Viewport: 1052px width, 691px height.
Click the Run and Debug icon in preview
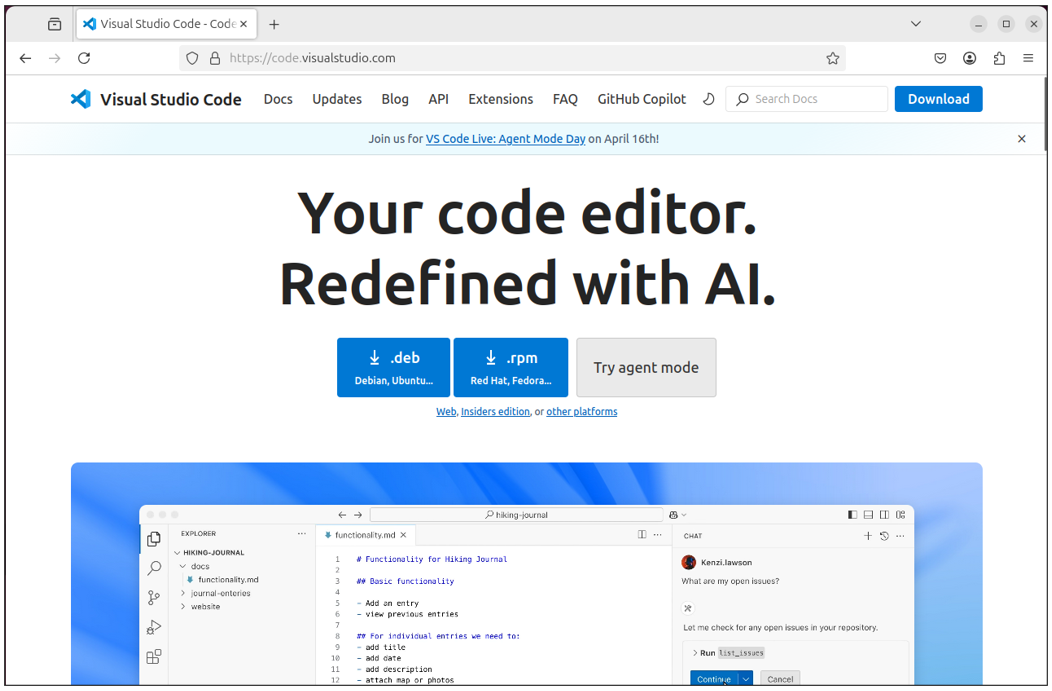154,627
